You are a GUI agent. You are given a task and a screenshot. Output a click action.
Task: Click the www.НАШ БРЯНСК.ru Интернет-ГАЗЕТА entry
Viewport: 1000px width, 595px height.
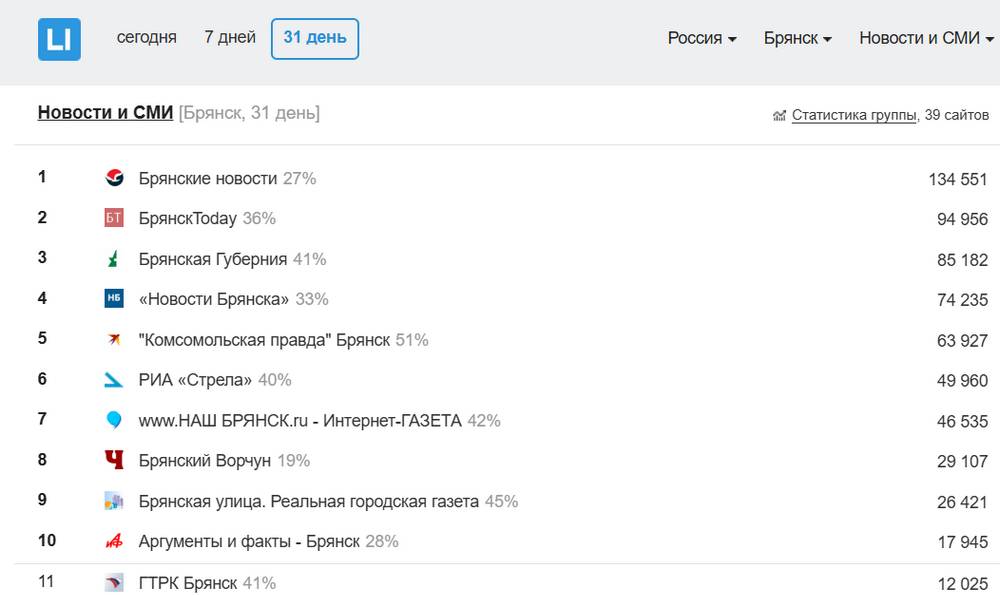click(x=300, y=421)
